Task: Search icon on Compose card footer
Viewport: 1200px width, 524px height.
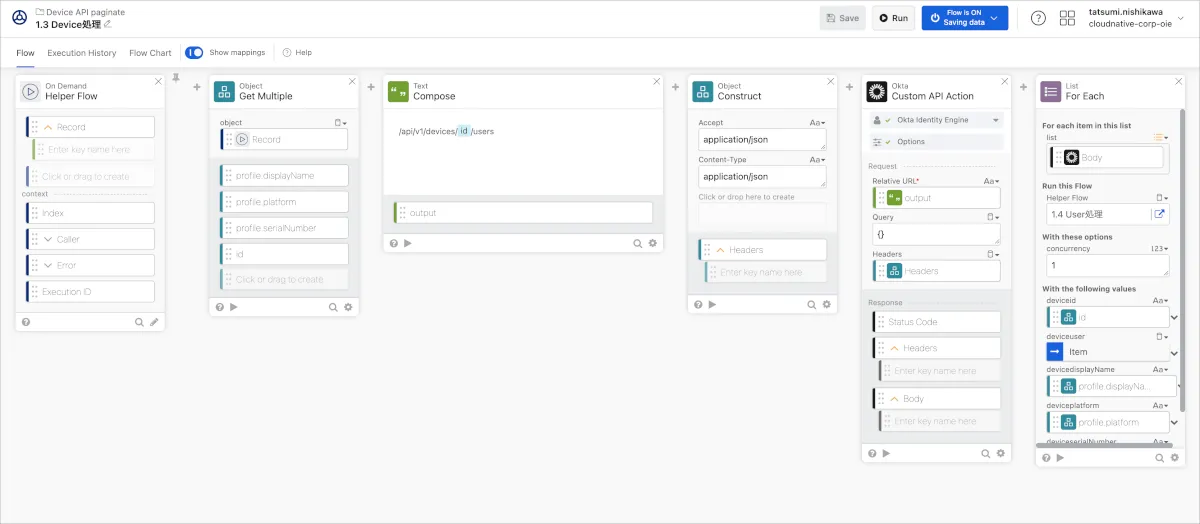Action: [637, 243]
